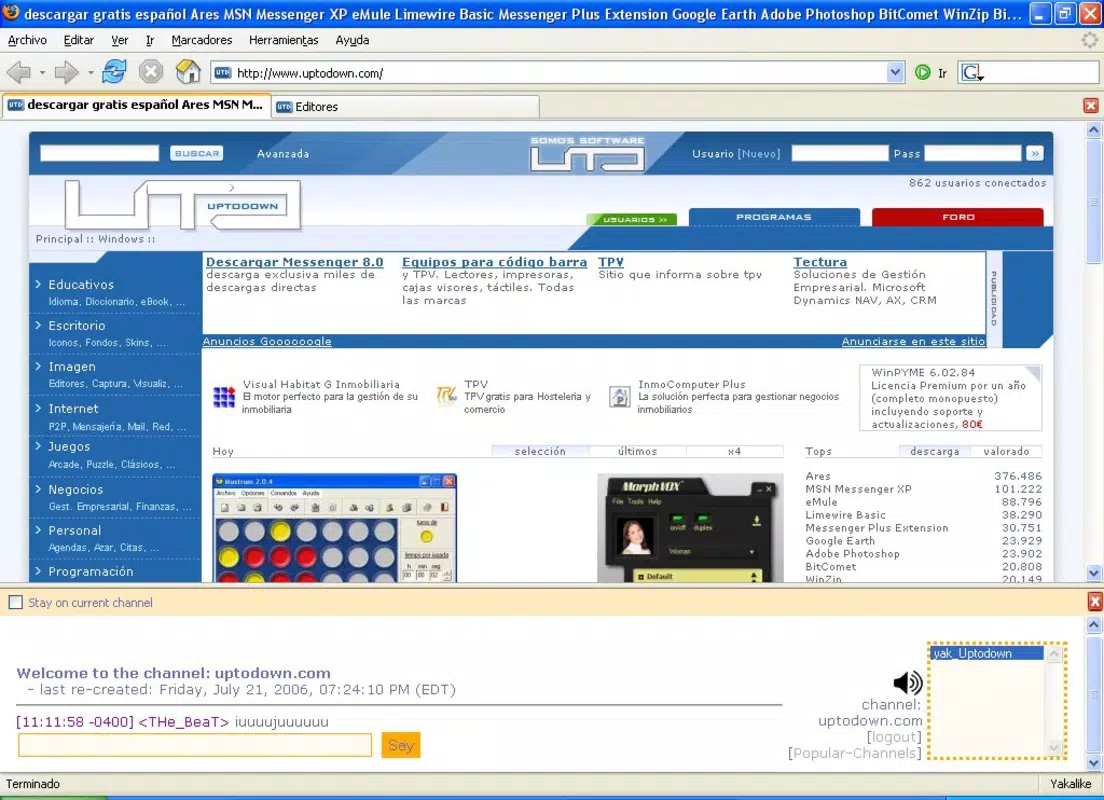Screen dimensions: 1104x800
Task: Click Anunciarse en este sitio link
Action: [x=913, y=342]
